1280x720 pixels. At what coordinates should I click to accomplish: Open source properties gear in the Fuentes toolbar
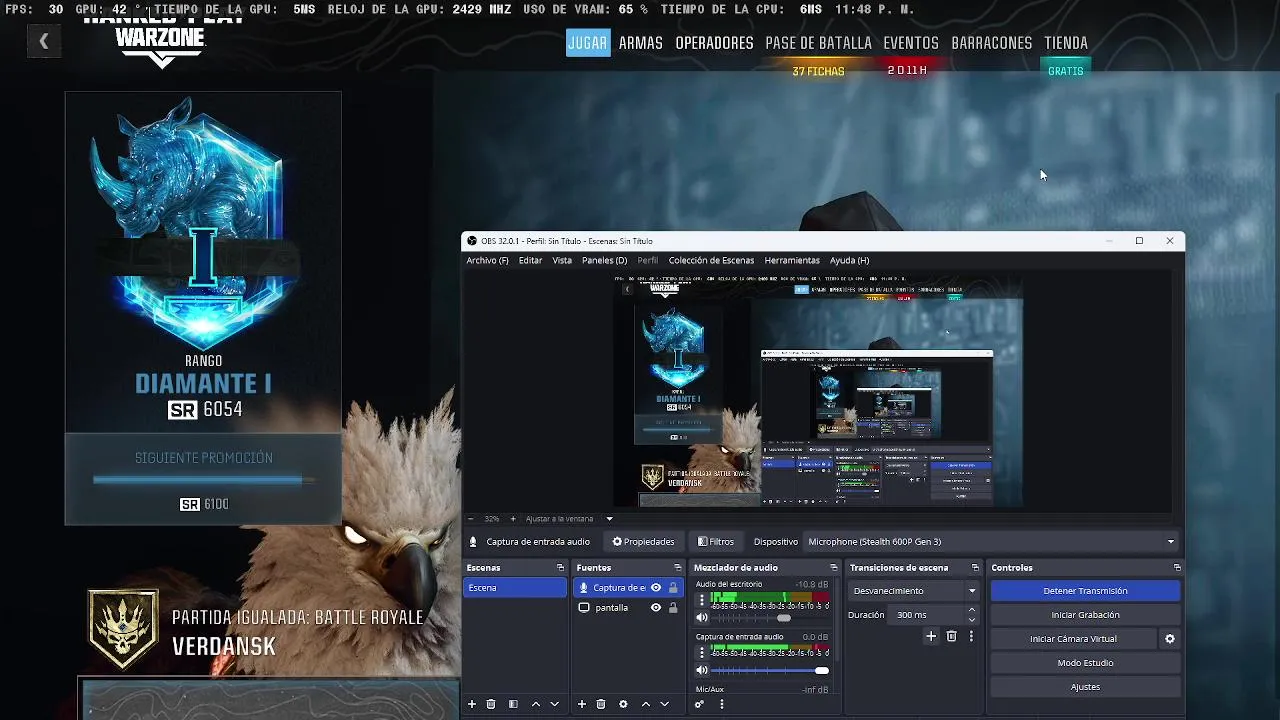pos(623,704)
